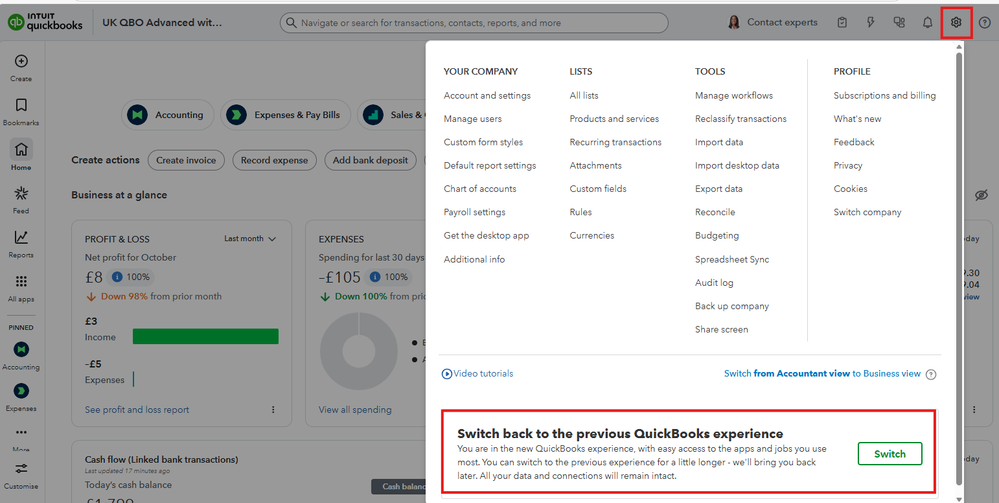Open pinned Expenses app in sidebar
999x503 pixels.
21,397
